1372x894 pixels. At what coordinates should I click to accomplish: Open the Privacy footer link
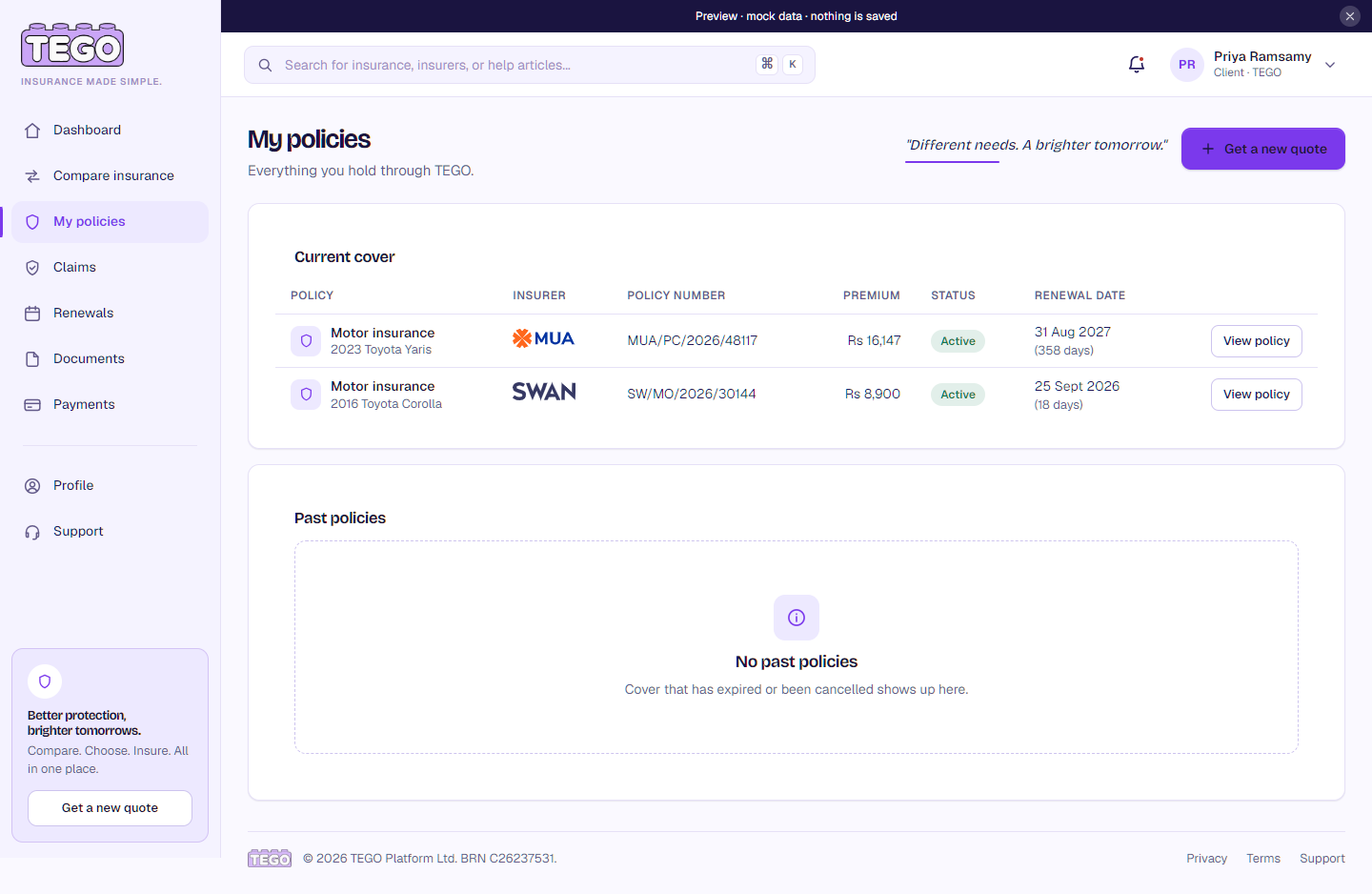click(x=1206, y=859)
